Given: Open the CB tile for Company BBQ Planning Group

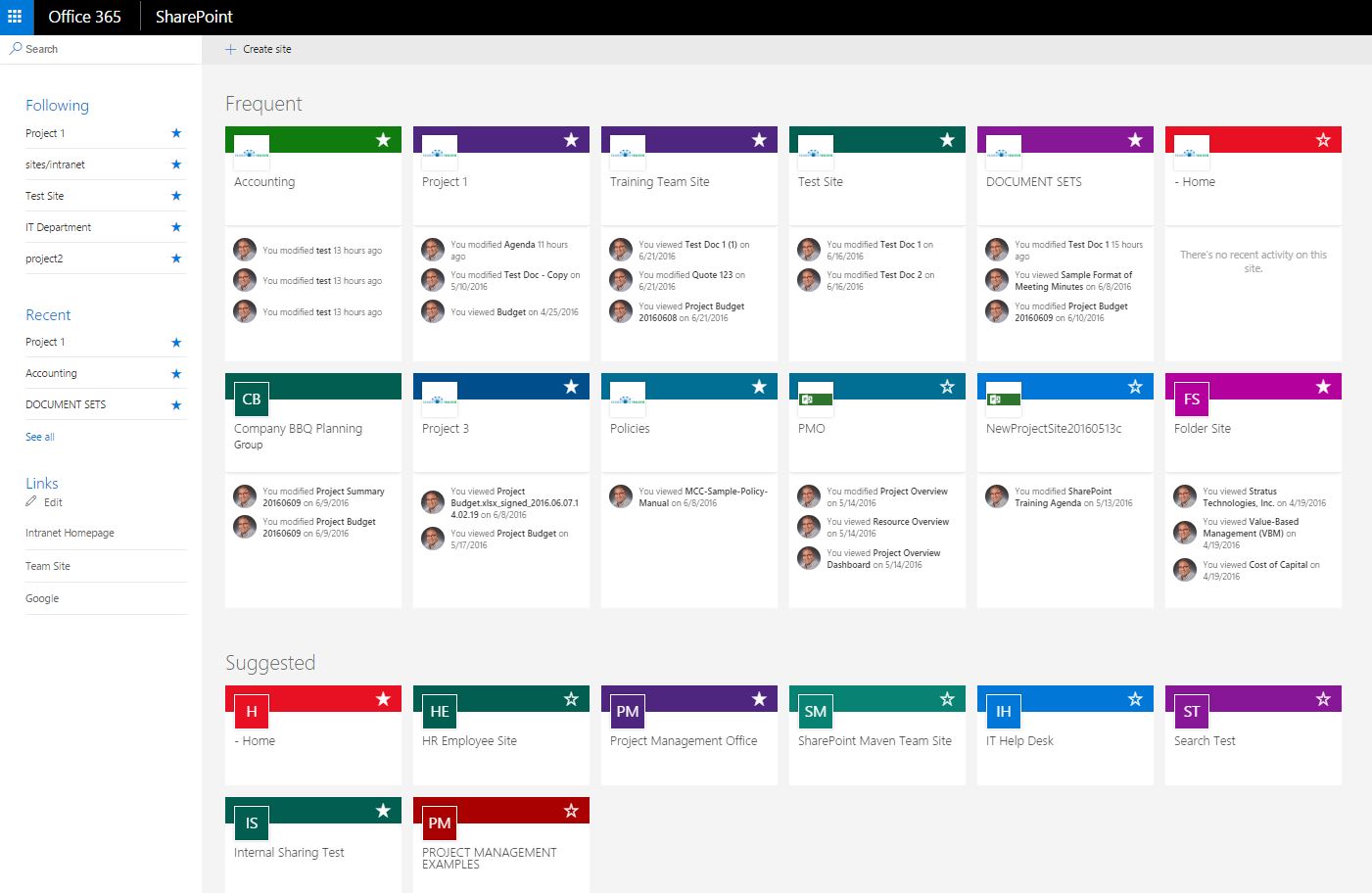Looking at the screenshot, I should [x=250, y=399].
